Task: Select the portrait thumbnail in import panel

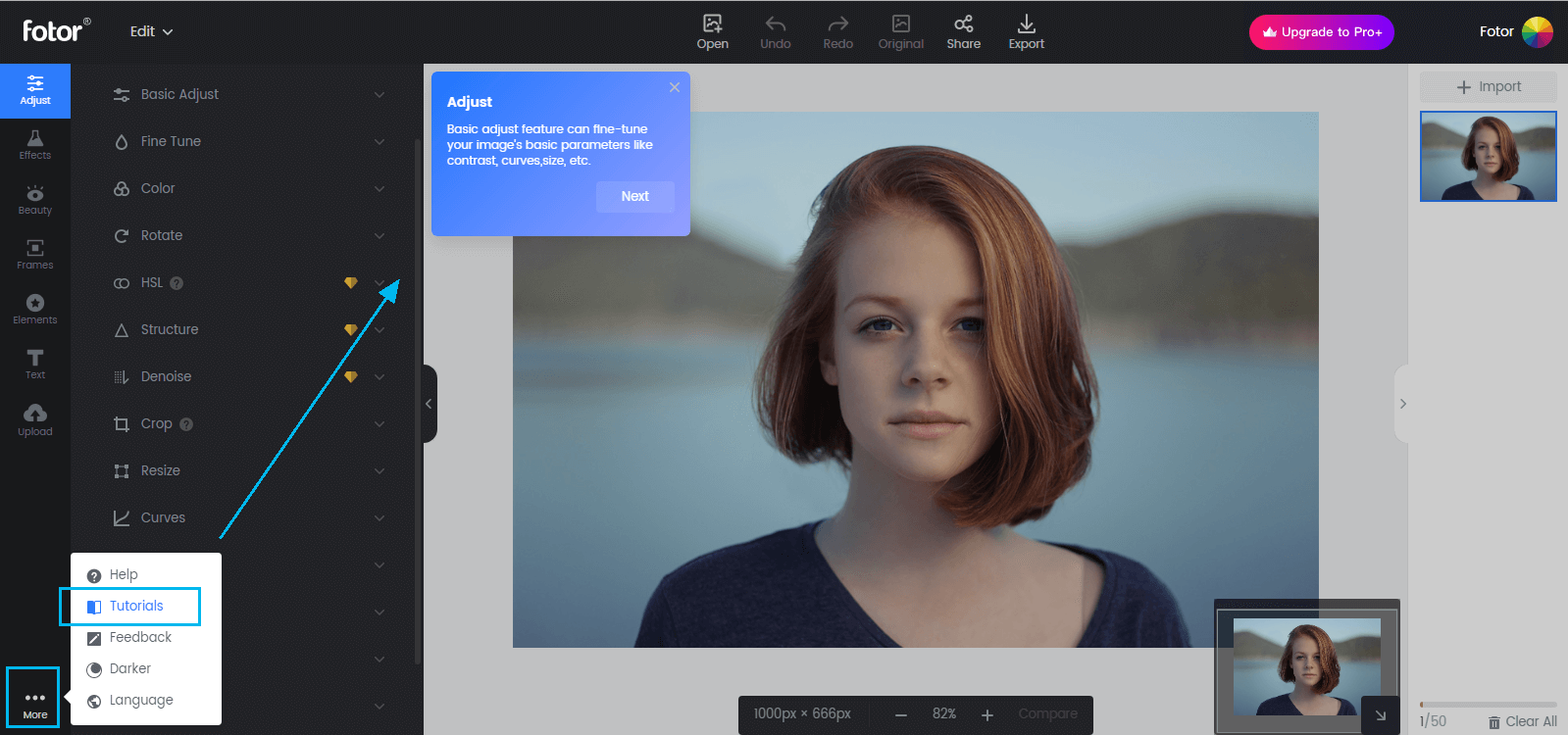Action: pyautogui.click(x=1488, y=157)
